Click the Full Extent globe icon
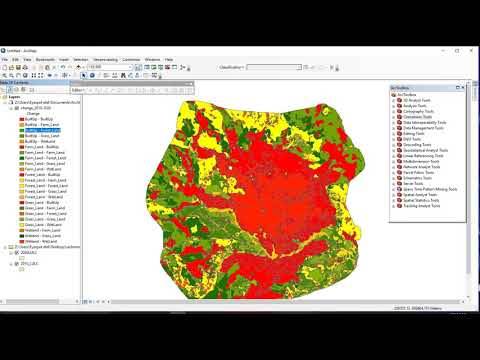 pyautogui.click(x=25, y=76)
